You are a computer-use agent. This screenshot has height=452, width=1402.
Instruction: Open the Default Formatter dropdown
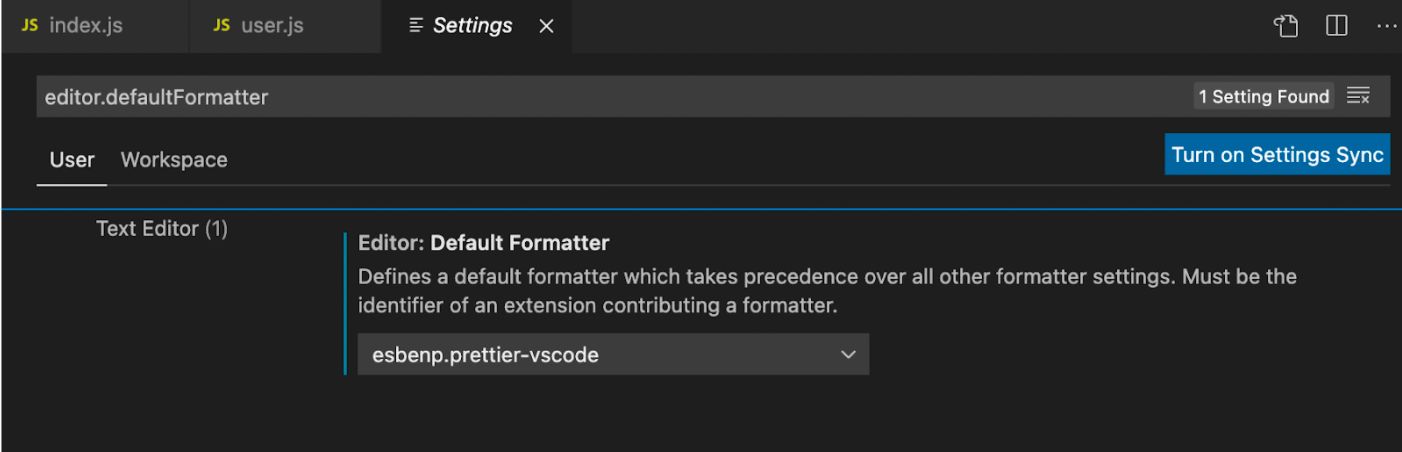tap(612, 354)
